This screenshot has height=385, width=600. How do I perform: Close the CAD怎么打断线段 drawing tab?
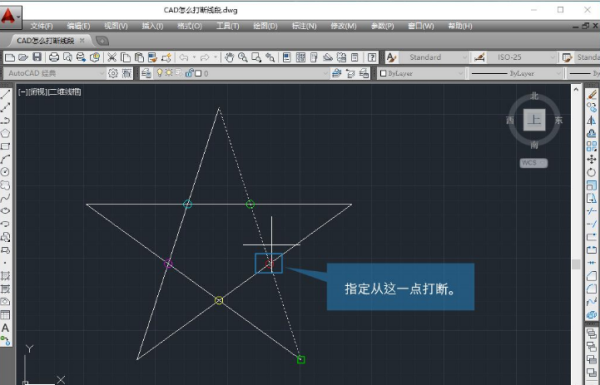82,41
